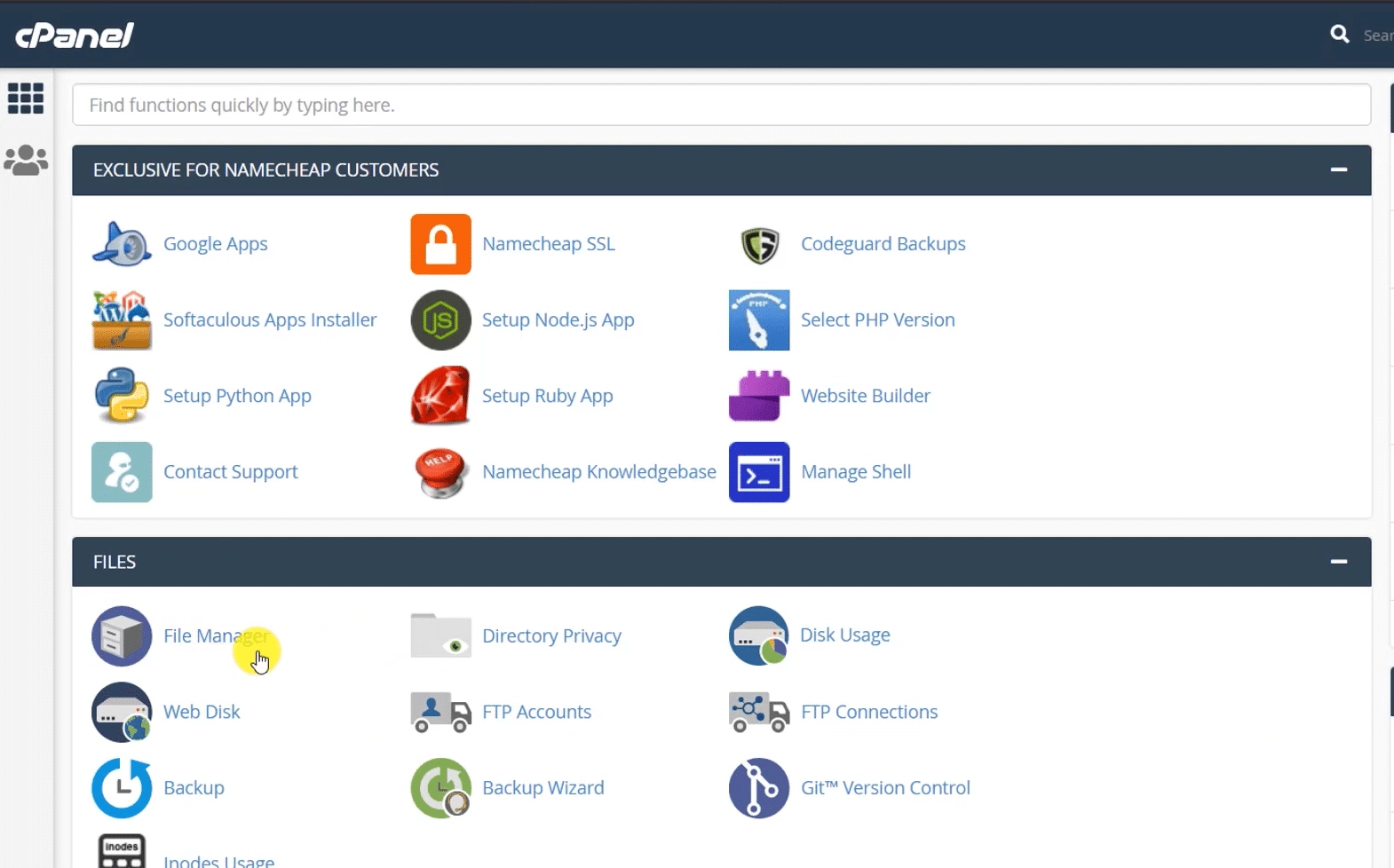Screen dimensions: 1394x868
Task: Open the Disk Usage link
Action: coord(845,635)
